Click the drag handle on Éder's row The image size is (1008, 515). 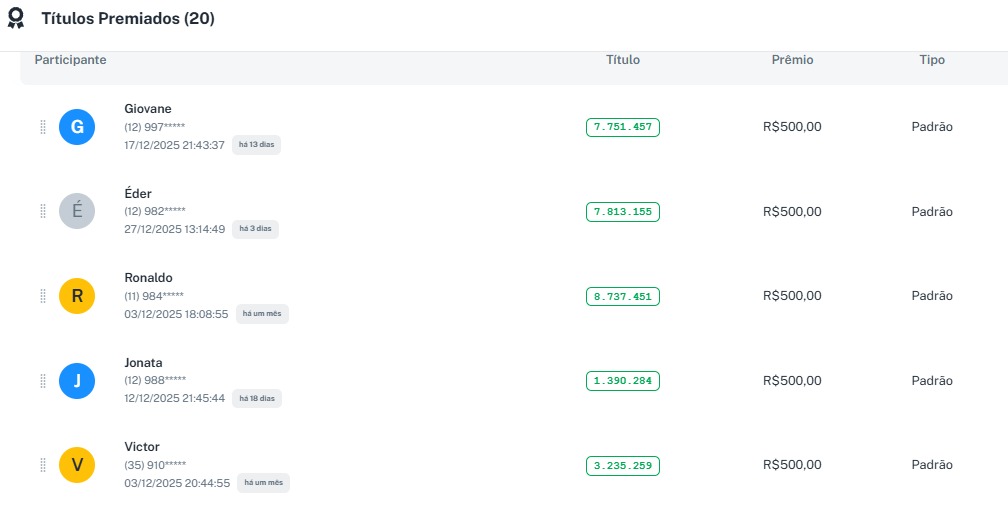(43, 211)
